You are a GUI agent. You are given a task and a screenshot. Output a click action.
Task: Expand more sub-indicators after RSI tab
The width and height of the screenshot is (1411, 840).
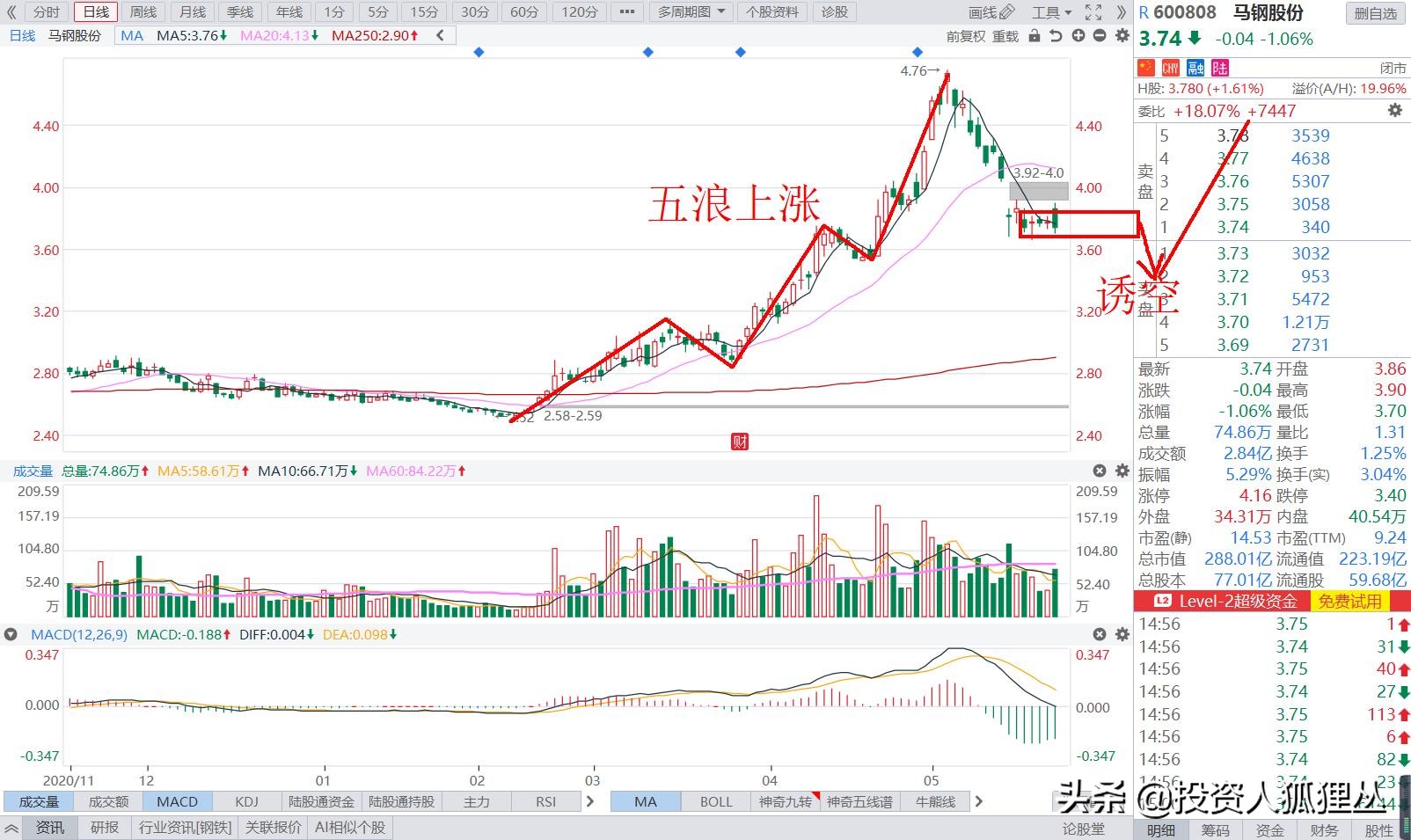pos(590,801)
